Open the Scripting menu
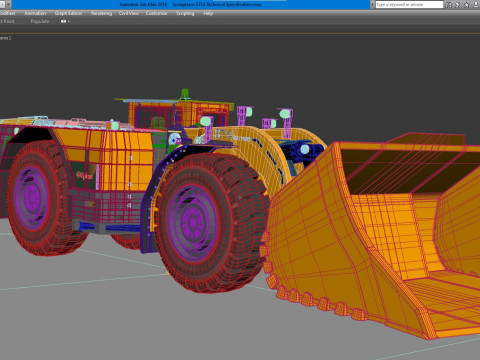This screenshot has width=480, height=360. point(185,13)
